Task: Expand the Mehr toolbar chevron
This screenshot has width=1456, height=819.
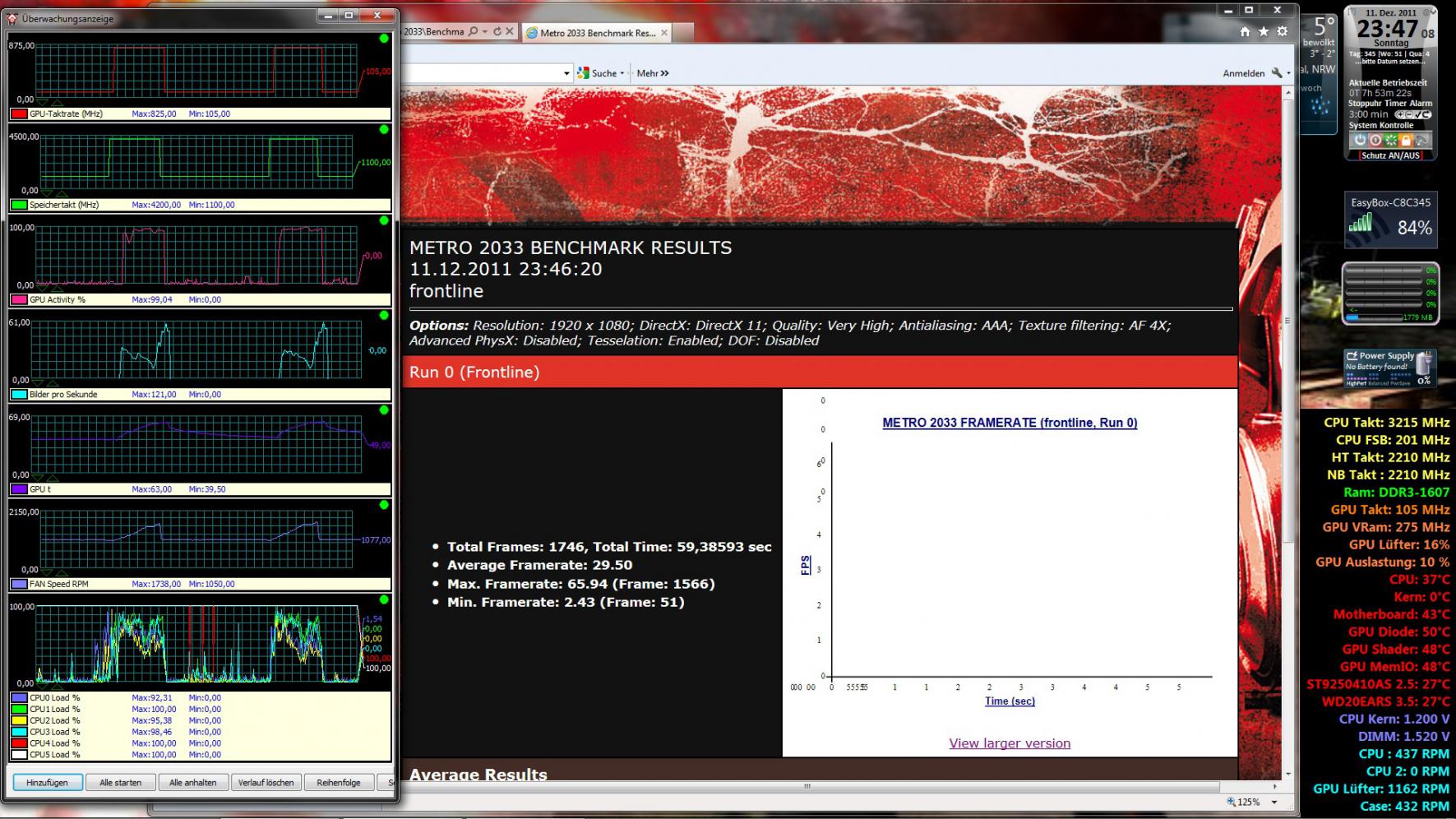Action: pyautogui.click(x=664, y=73)
